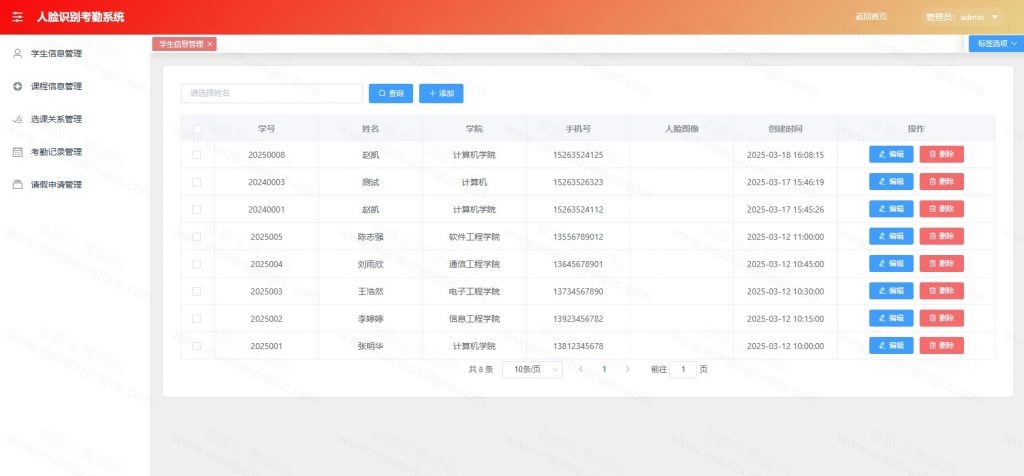This screenshot has height=476, width=1024.
Task: Tick the checkbox for 王浩然's row
Action: coord(197,291)
